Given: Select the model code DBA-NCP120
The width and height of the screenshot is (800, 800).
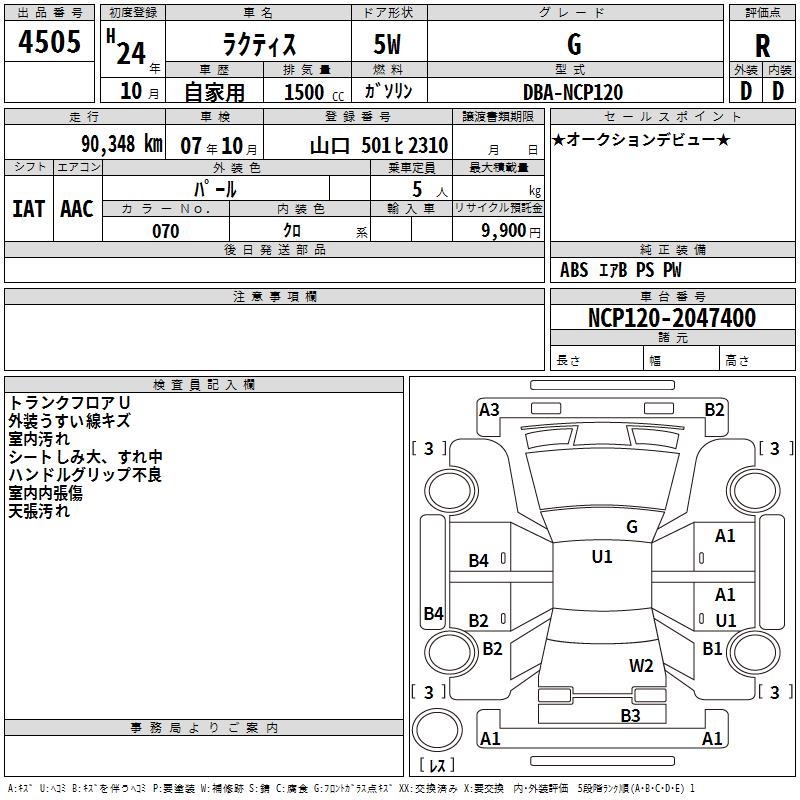Looking at the screenshot, I should tap(573, 92).
